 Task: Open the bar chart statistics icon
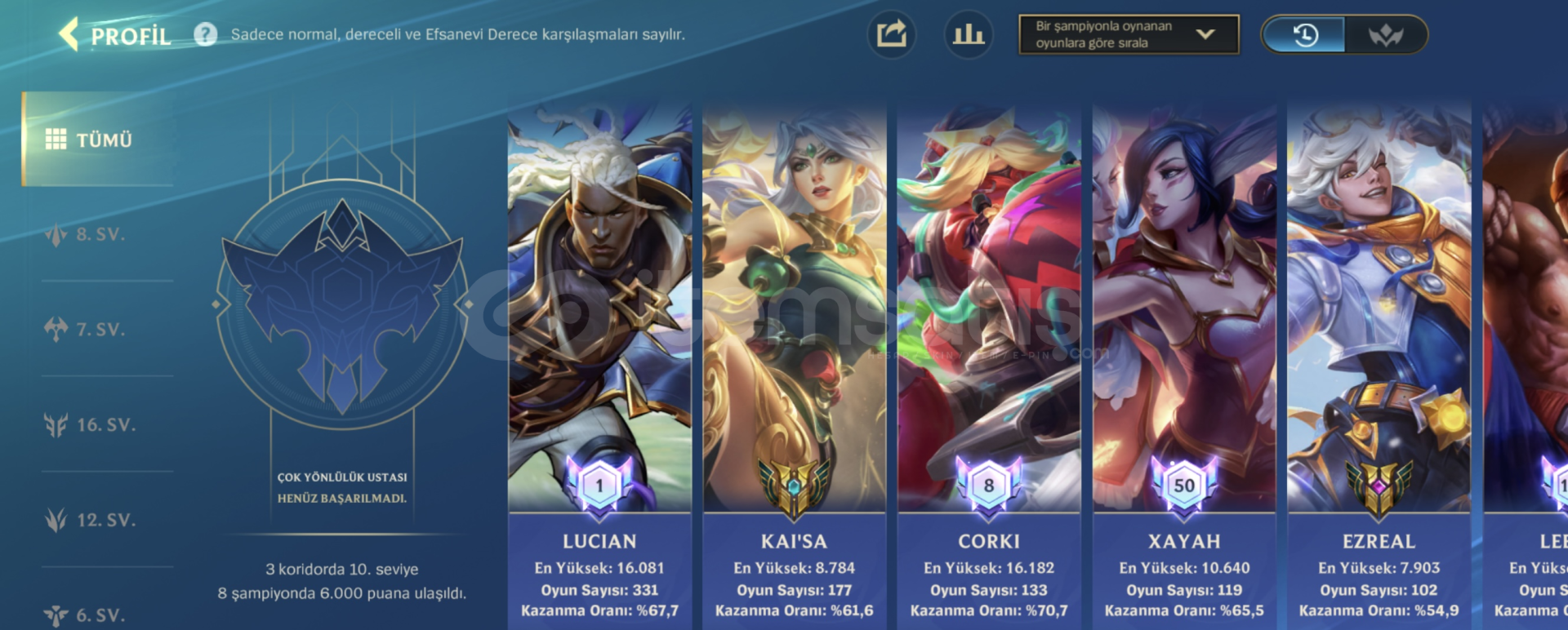969,34
